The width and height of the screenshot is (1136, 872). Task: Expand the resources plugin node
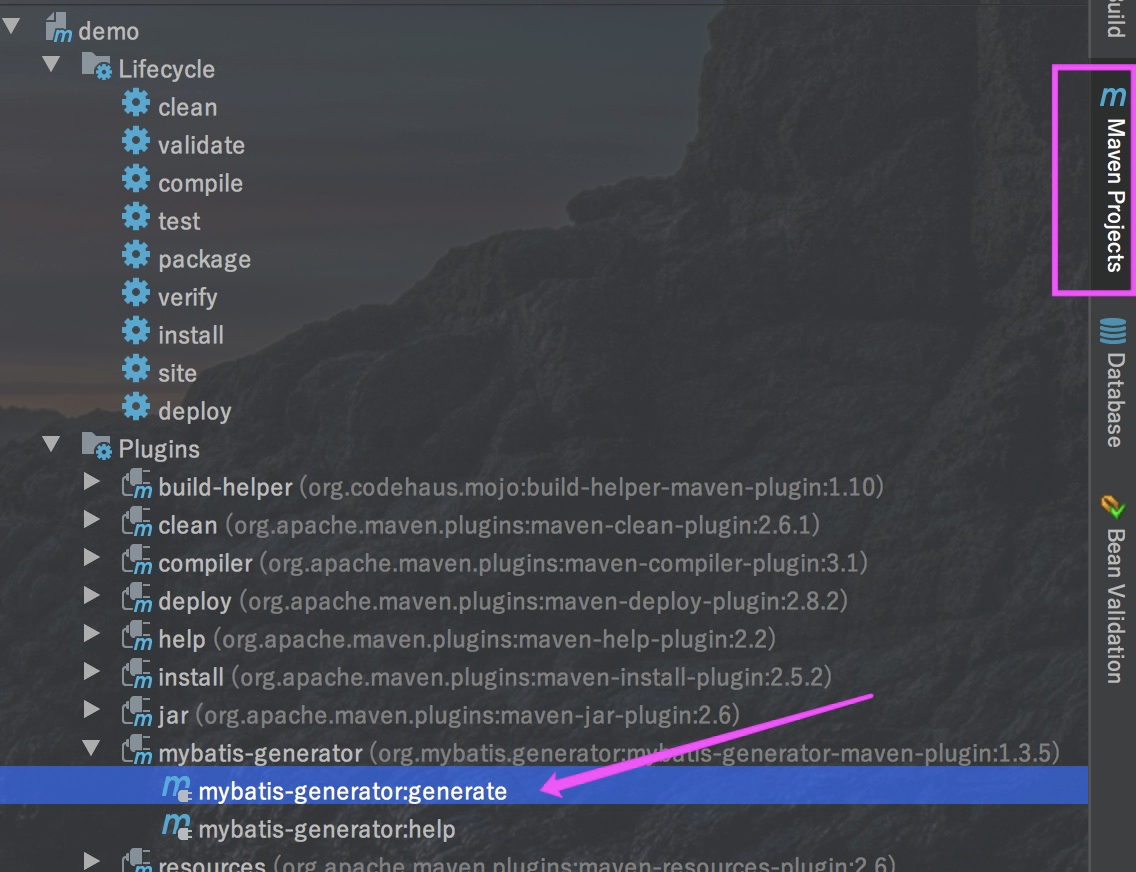91,861
